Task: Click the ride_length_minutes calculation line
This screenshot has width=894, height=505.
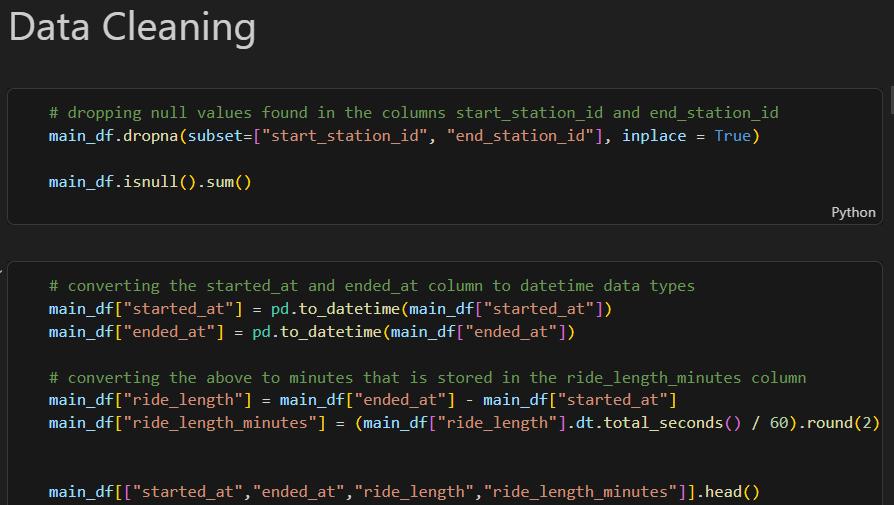Action: click(464, 423)
